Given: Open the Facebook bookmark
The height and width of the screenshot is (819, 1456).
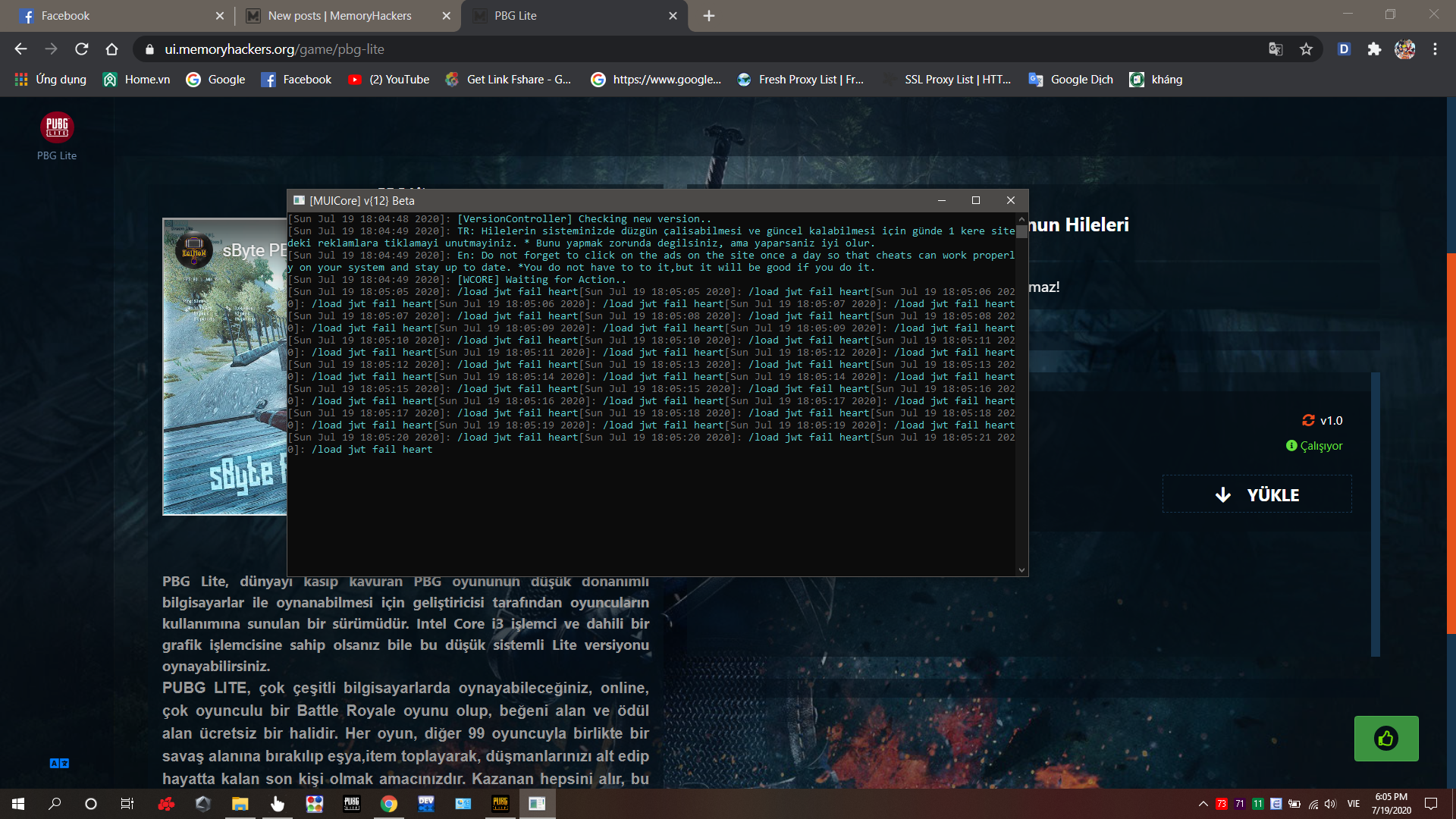Looking at the screenshot, I should pyautogui.click(x=296, y=80).
